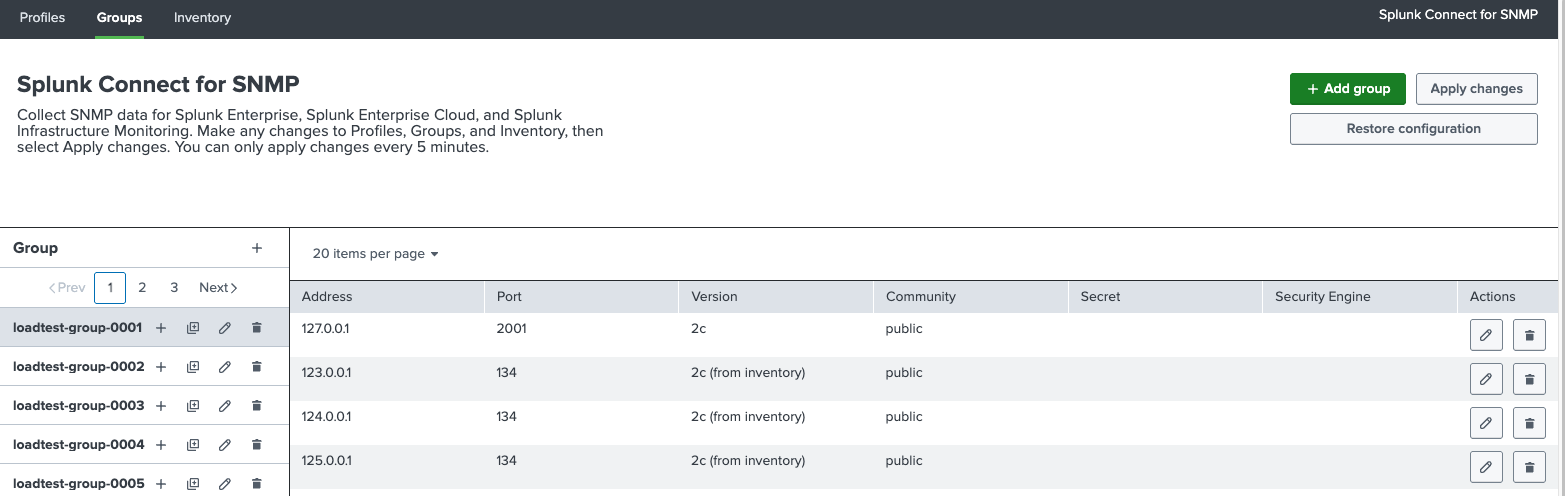
Task: Delete loadtest-group-0004 group
Action: 257,445
